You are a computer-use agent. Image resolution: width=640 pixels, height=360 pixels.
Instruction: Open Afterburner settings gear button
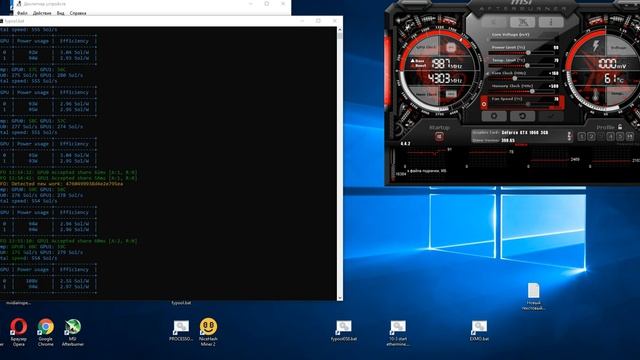[x=494, y=116]
